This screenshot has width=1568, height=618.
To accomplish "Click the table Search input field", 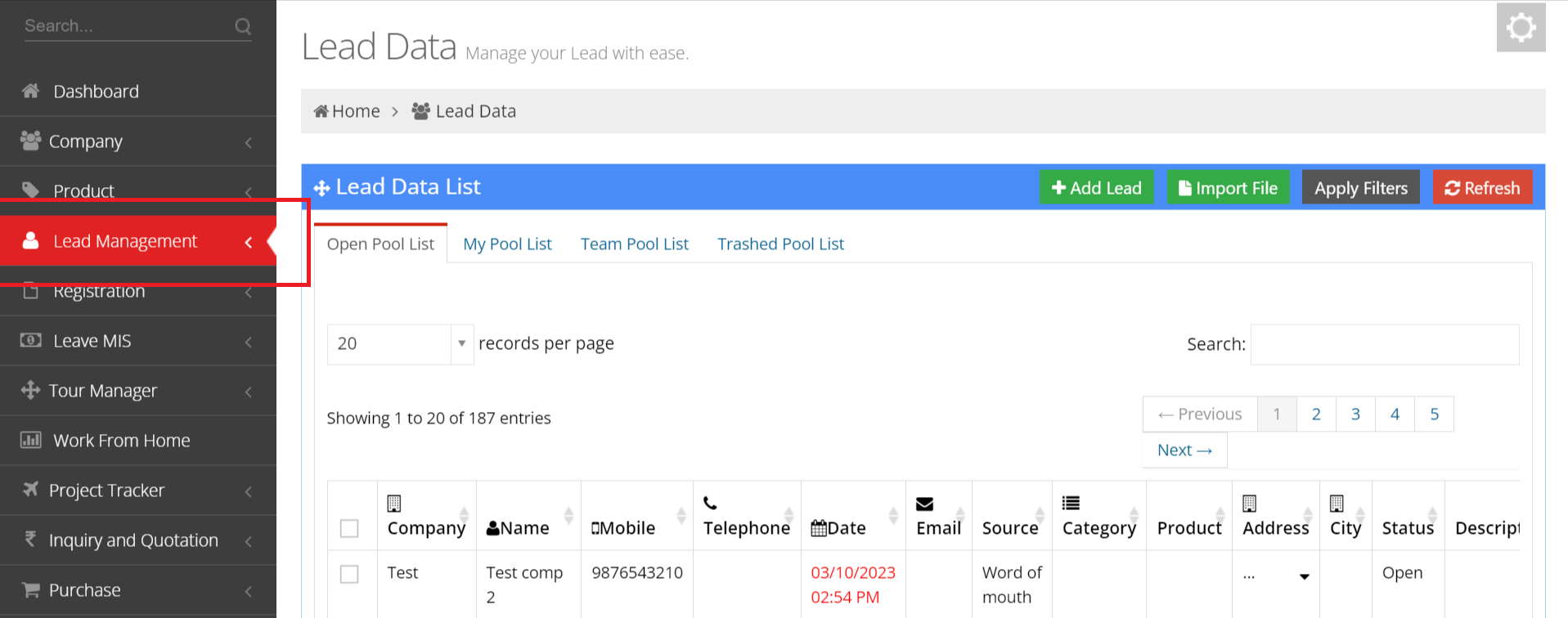I will [1384, 344].
